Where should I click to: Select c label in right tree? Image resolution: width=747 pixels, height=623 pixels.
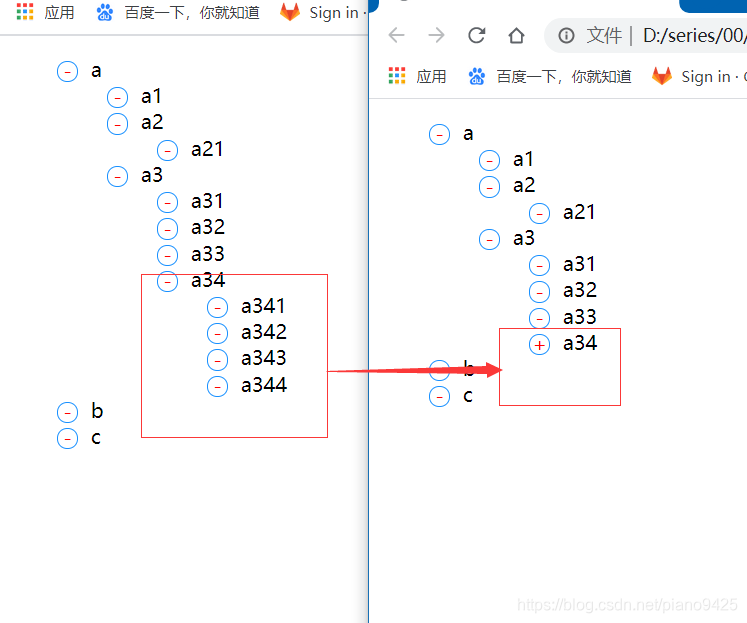pos(468,396)
